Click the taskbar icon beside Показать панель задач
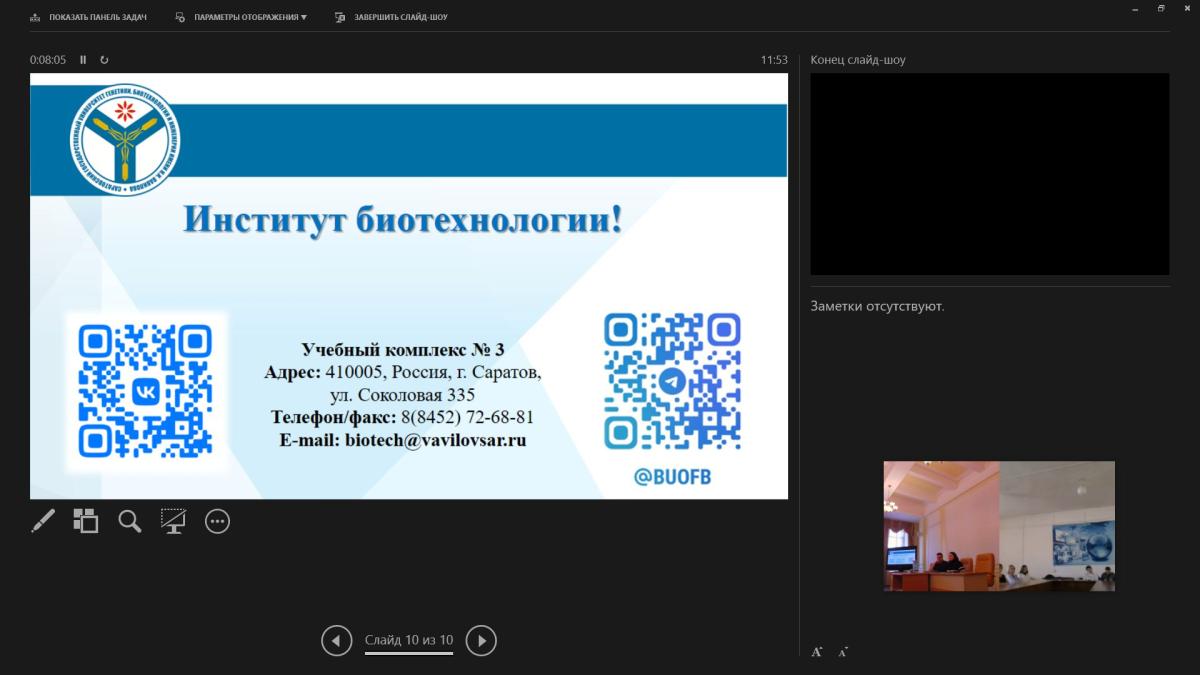 pos(36,17)
